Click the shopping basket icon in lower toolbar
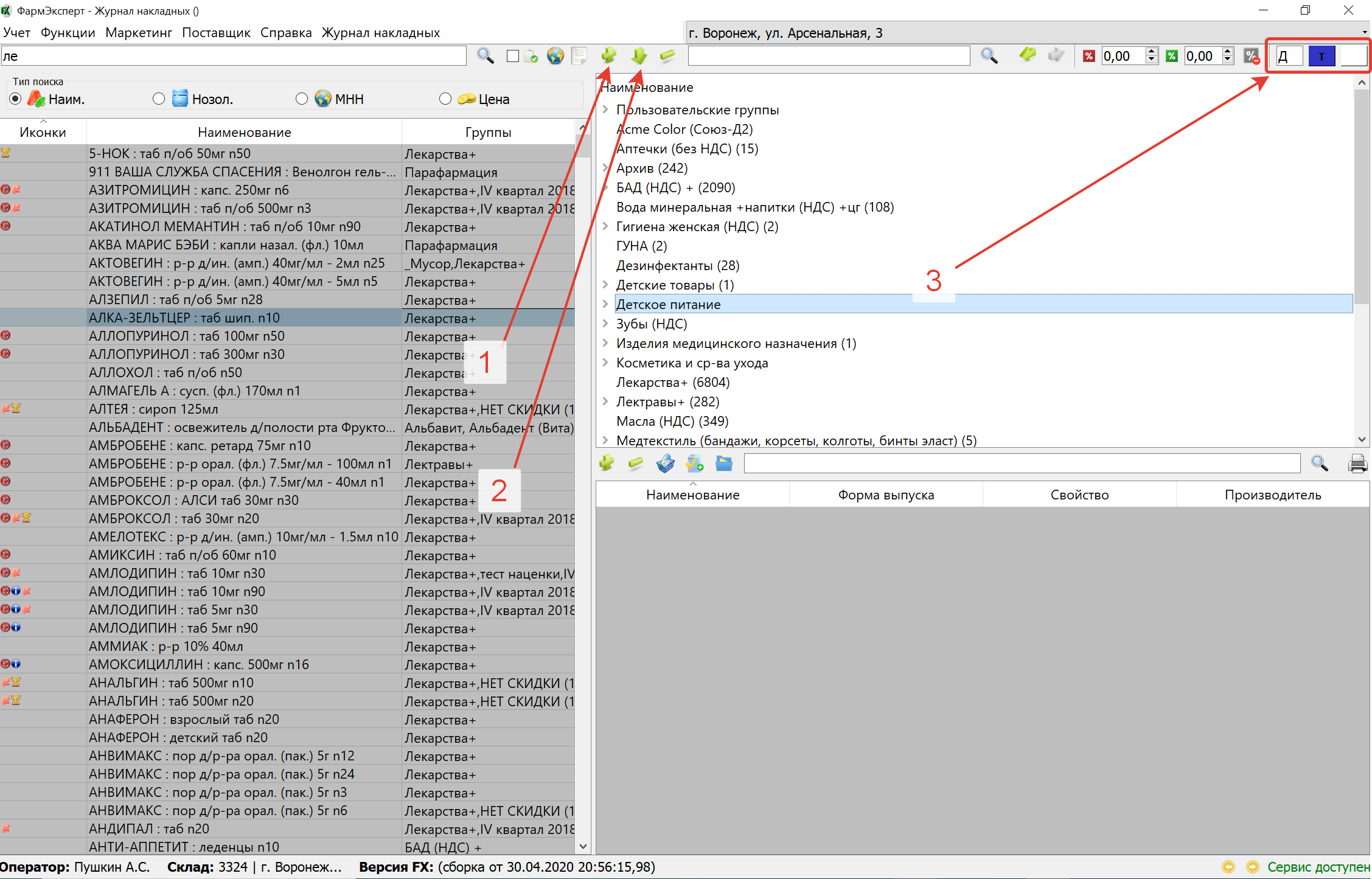 665,464
